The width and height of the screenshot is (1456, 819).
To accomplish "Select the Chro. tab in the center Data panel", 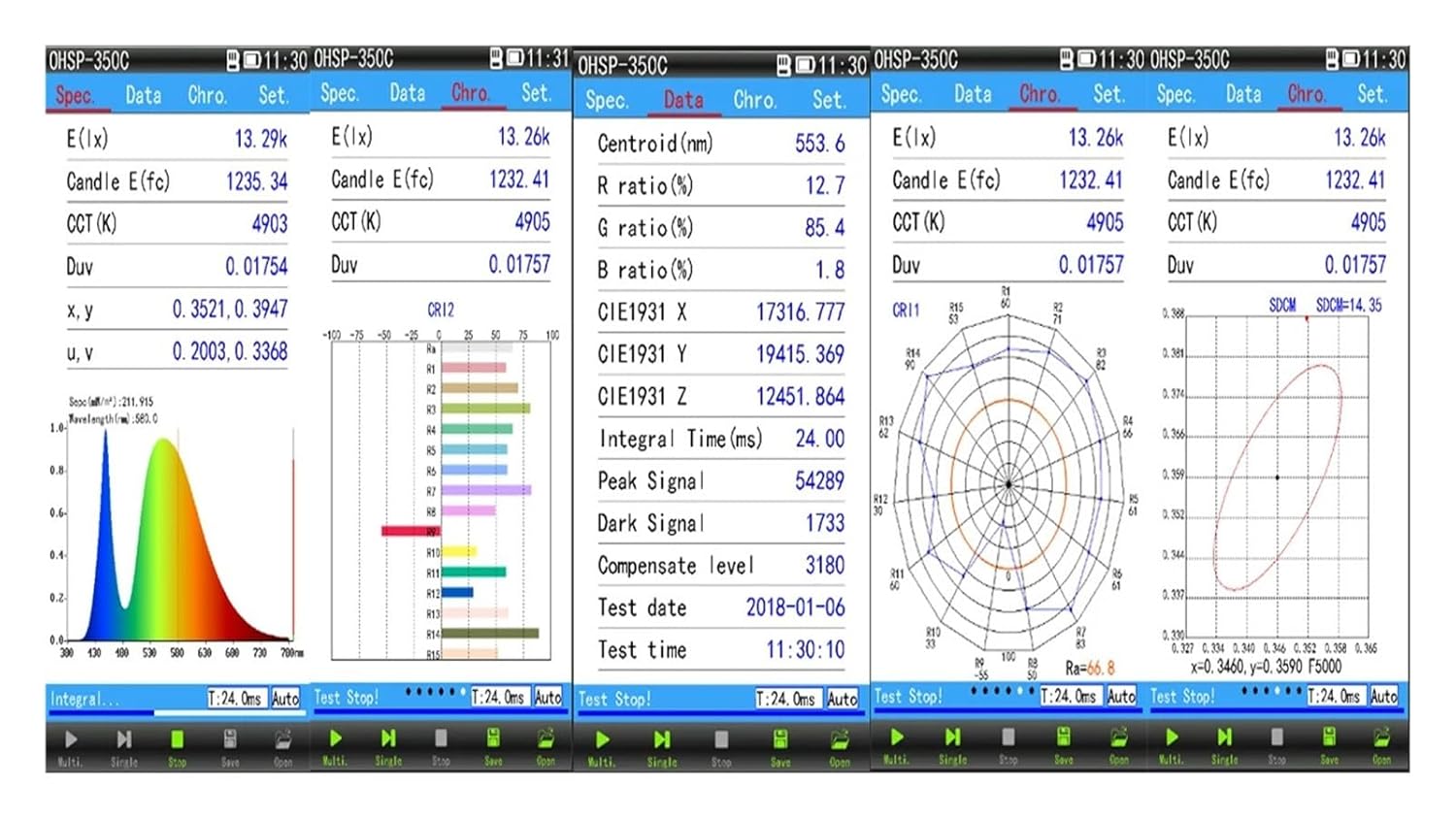I will 753,100.
